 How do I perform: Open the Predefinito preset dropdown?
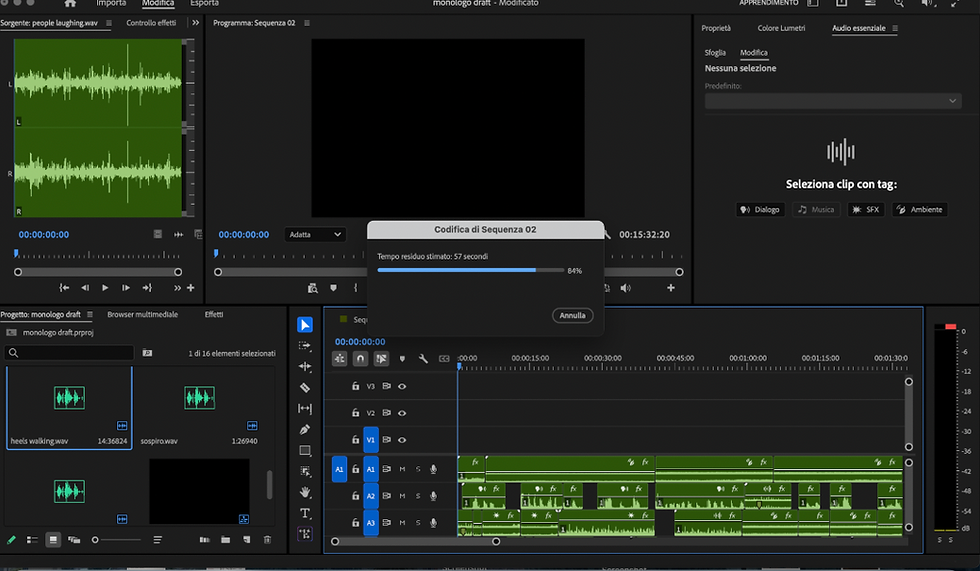[833, 101]
